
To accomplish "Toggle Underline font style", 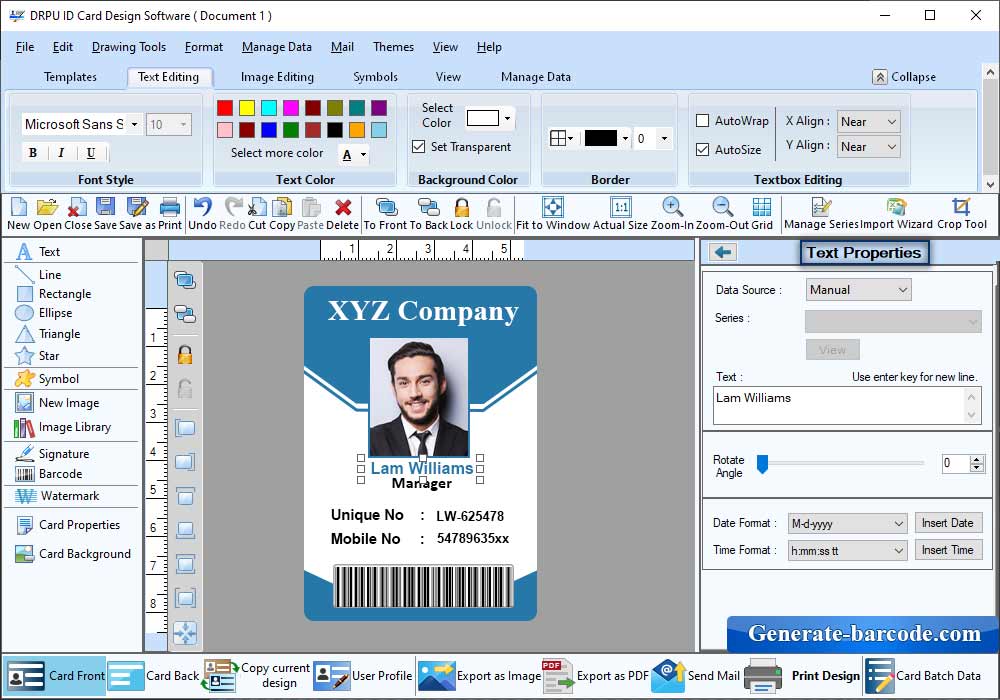I will [x=91, y=153].
